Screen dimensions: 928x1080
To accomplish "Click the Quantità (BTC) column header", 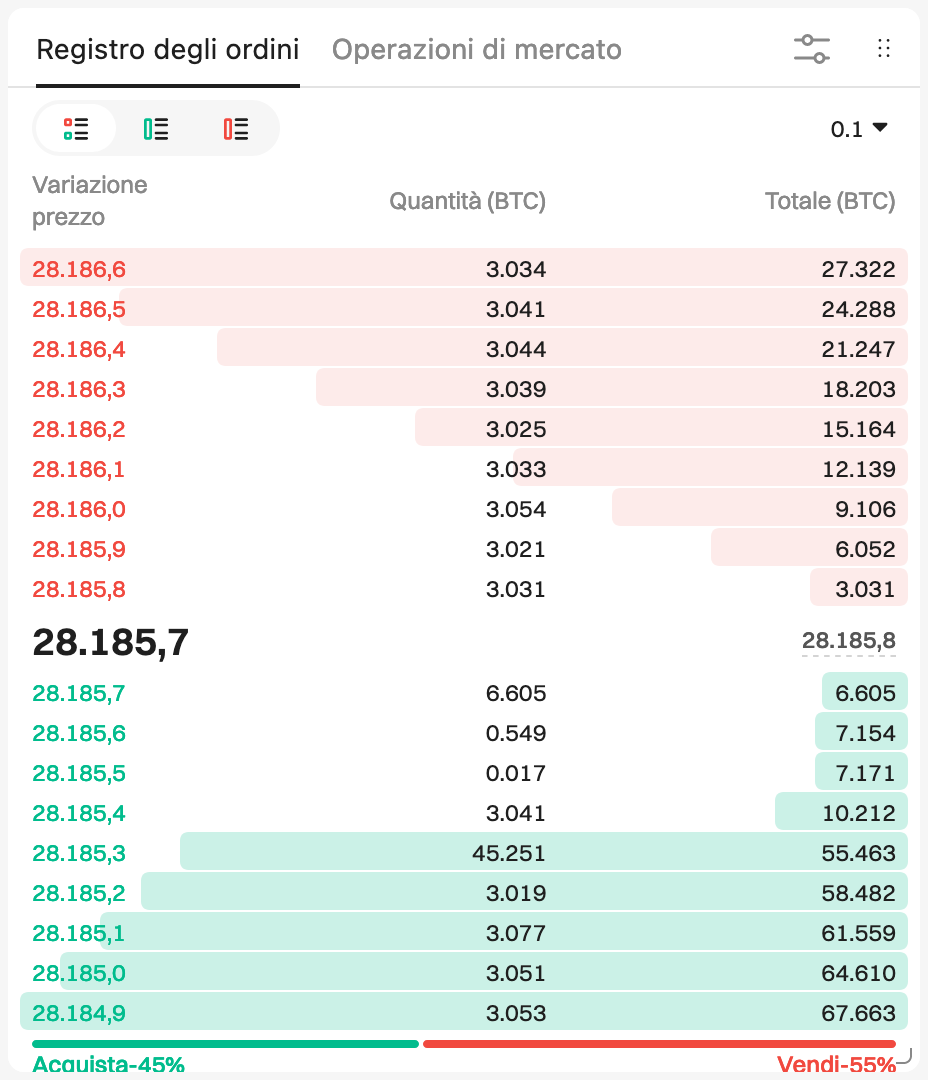I will [x=467, y=201].
